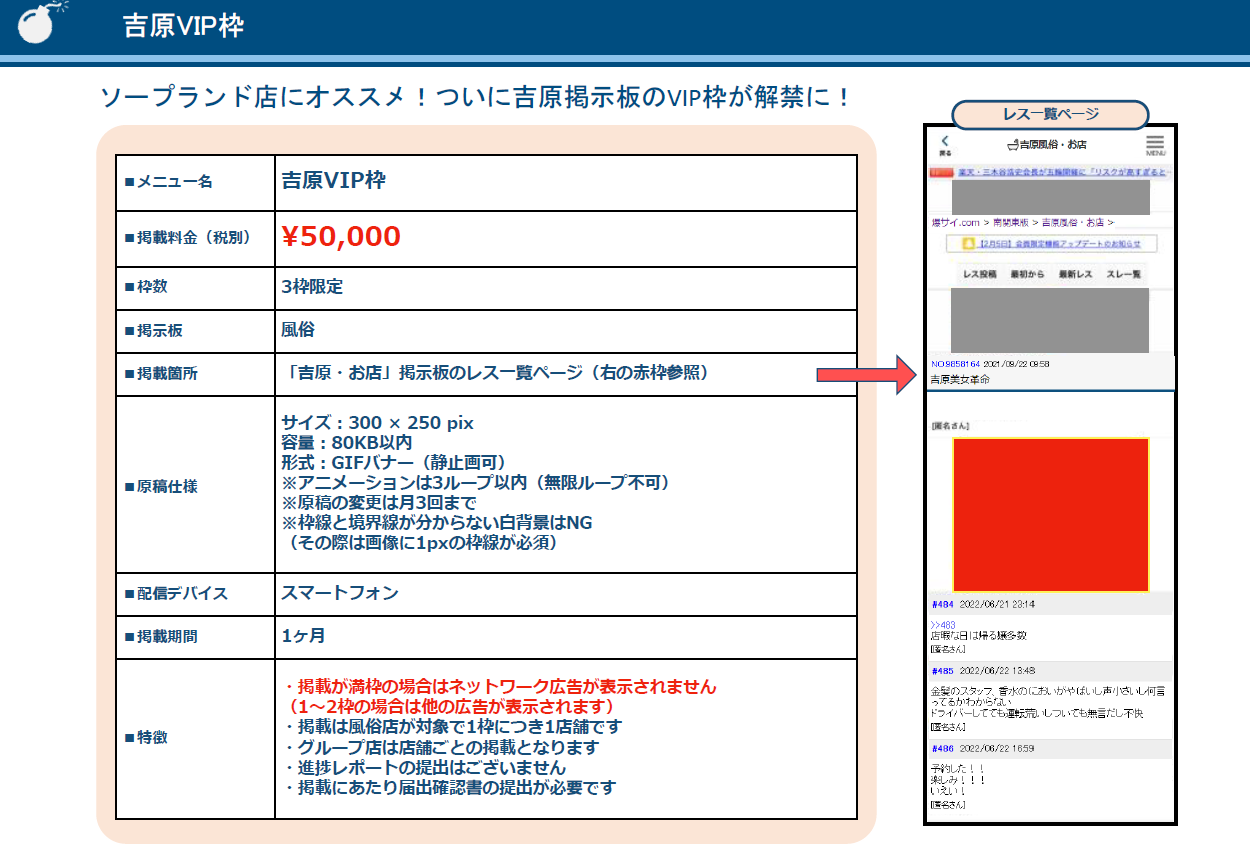Screen dimensions: 1250x860
Task: Switch to the レス投稿 tab
Action: coord(981,274)
